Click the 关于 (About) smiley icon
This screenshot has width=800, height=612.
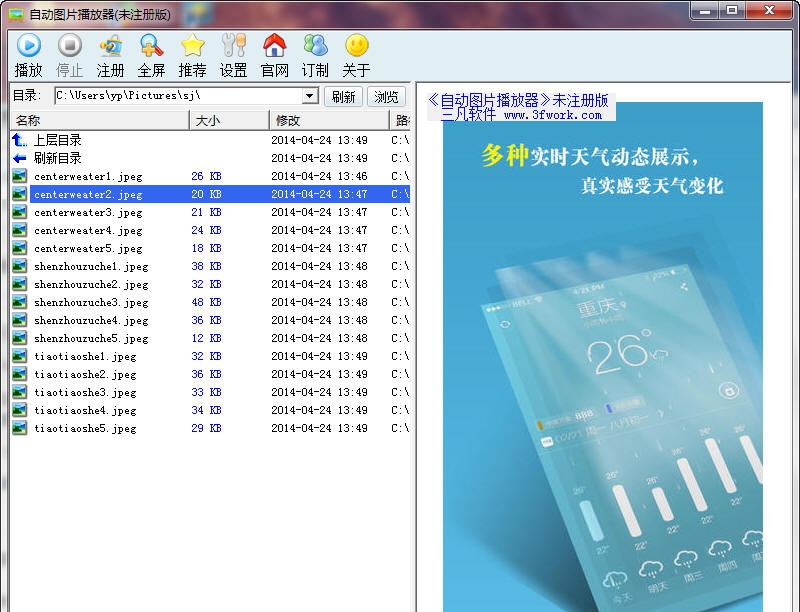[356, 46]
